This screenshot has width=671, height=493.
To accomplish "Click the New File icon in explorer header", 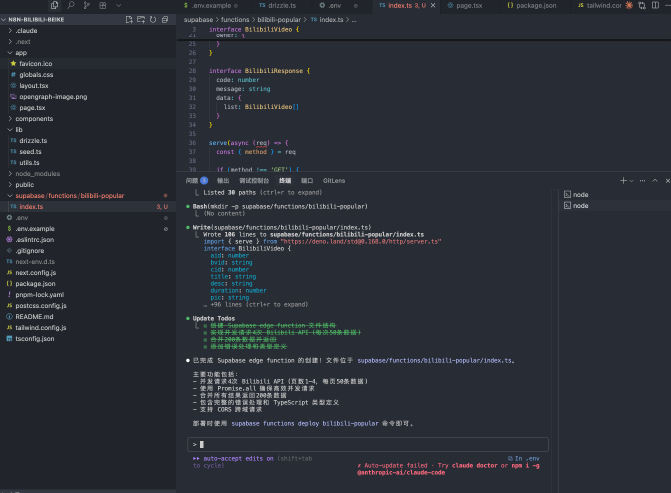I will [130, 19].
